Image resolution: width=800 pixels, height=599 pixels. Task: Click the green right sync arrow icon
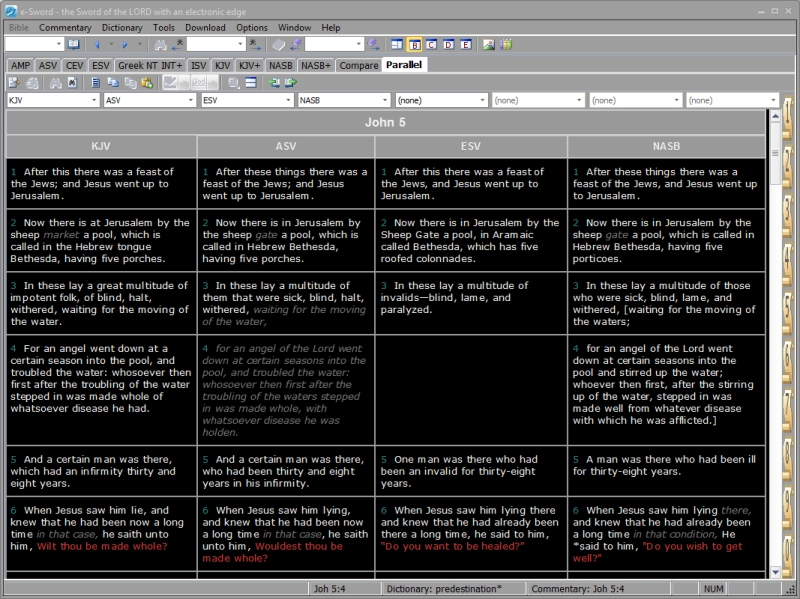coord(291,82)
